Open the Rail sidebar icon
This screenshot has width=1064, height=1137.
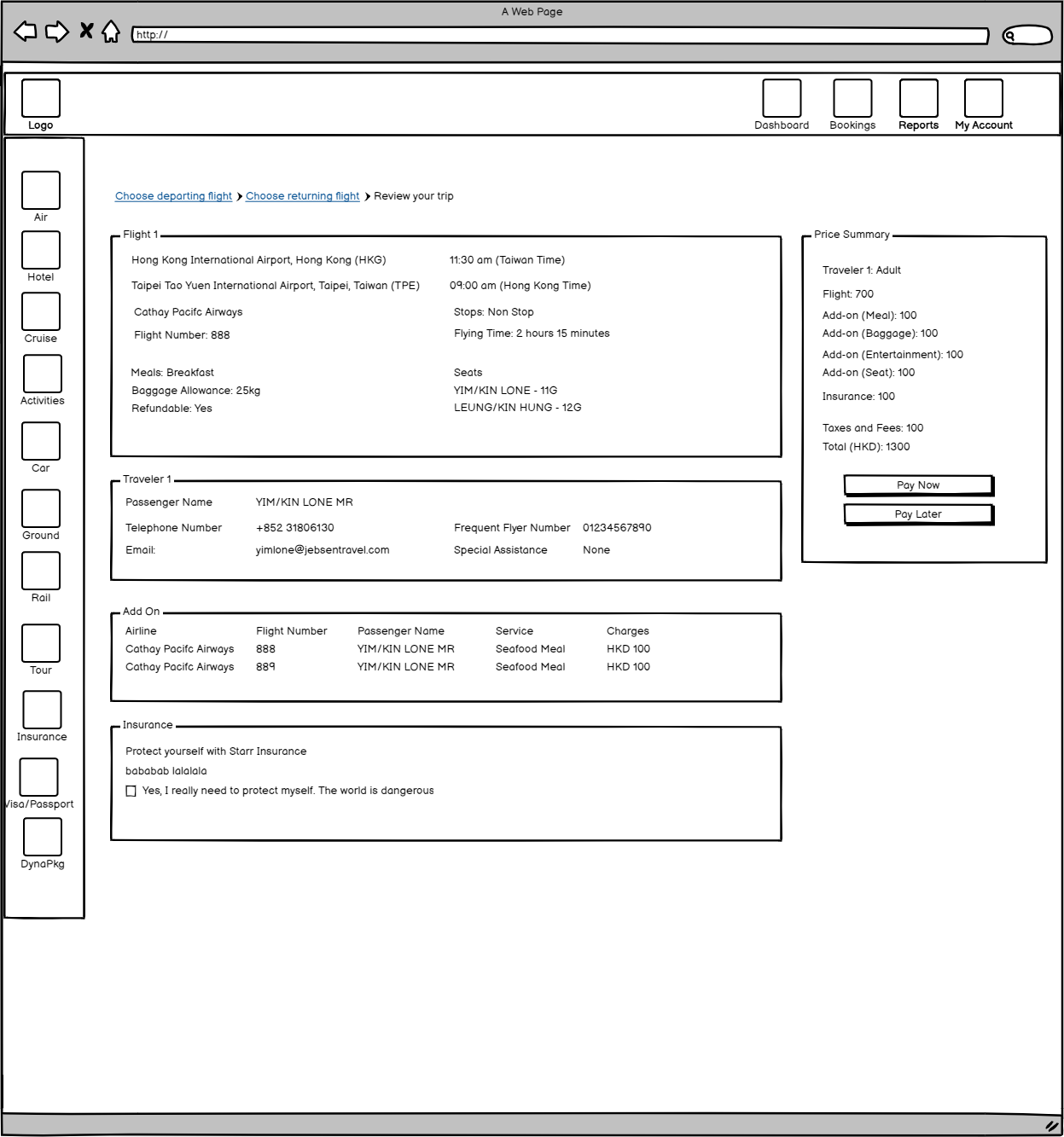click(41, 571)
